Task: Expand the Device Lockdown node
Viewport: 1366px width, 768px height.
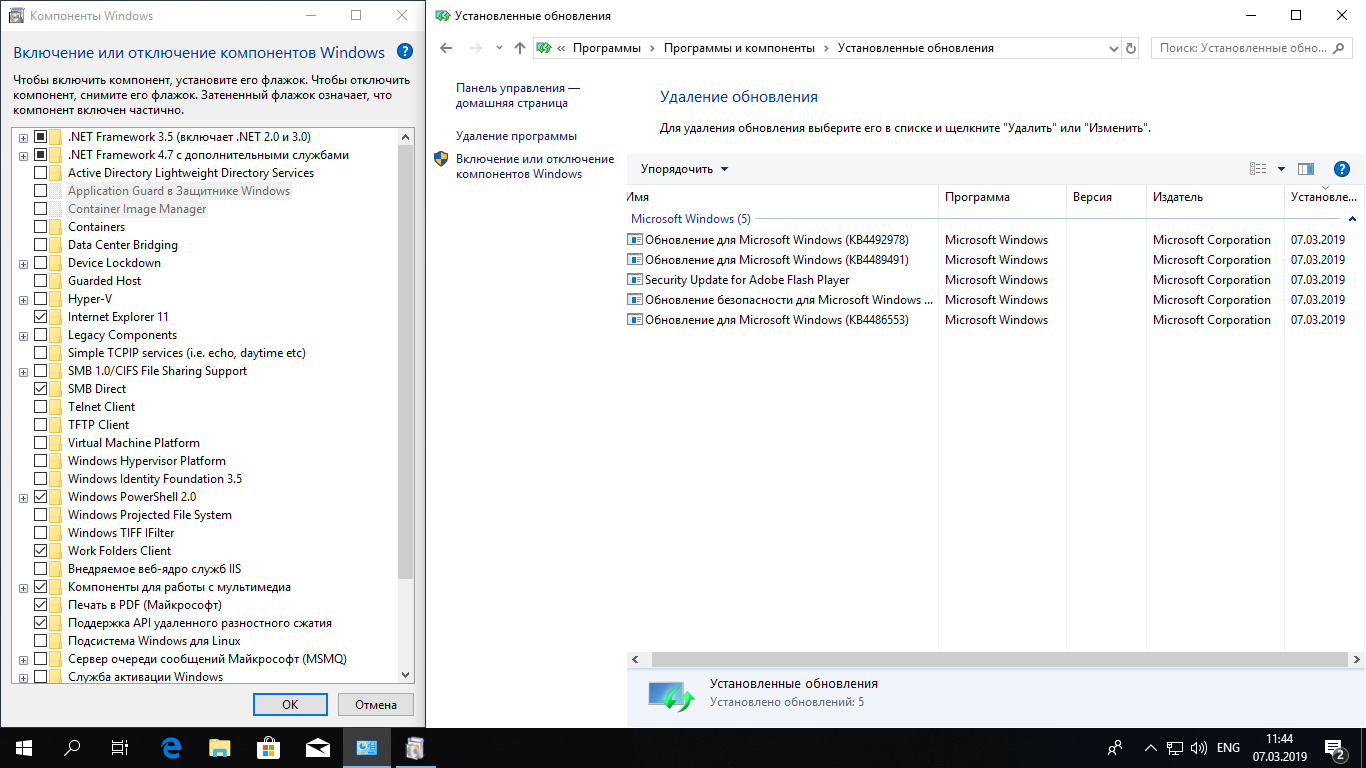Action: tap(23, 263)
